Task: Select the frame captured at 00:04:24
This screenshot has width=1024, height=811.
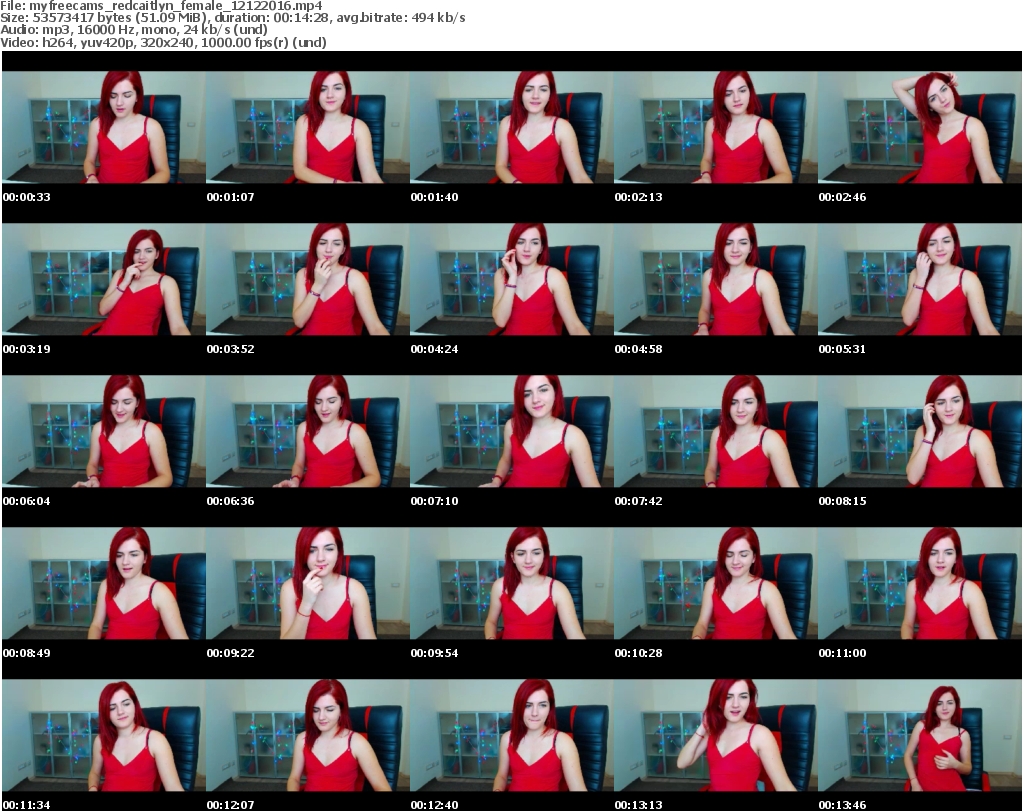Action: (511, 279)
